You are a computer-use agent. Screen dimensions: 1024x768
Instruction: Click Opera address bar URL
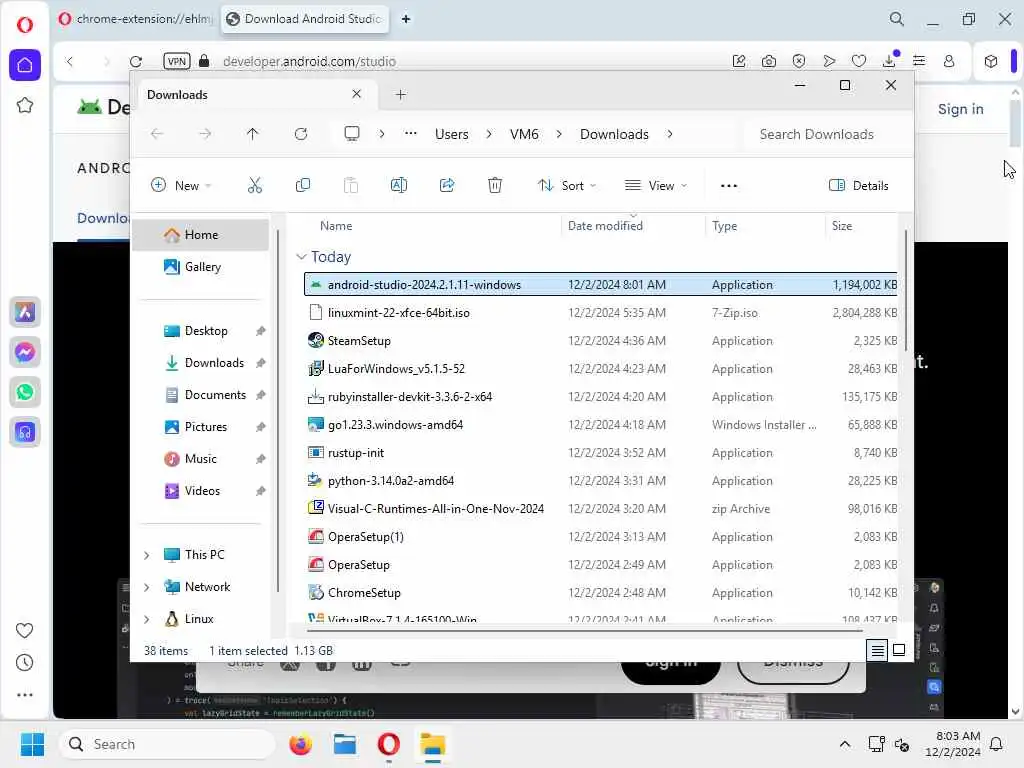pos(309,61)
